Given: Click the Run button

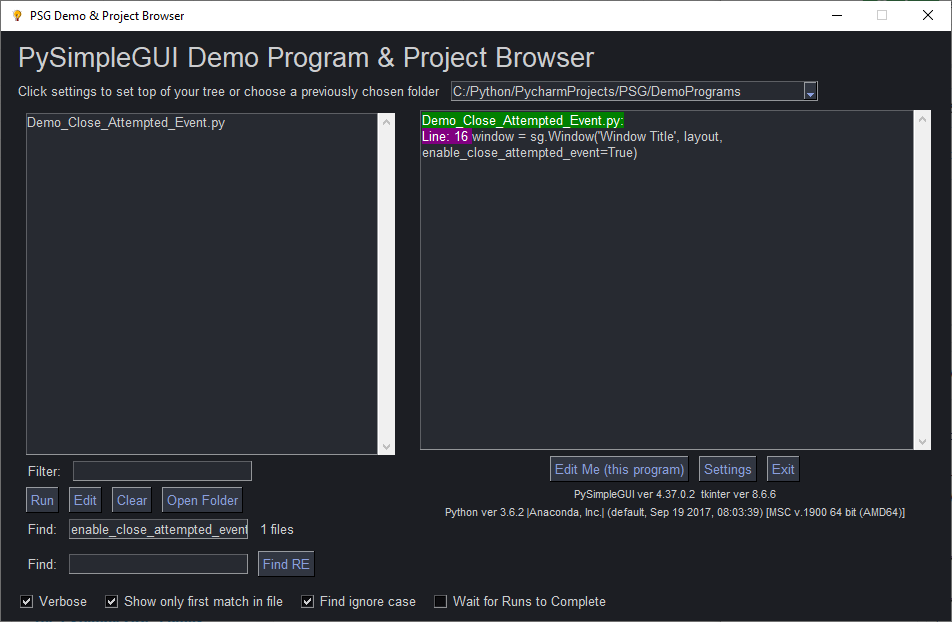Looking at the screenshot, I should (41, 499).
